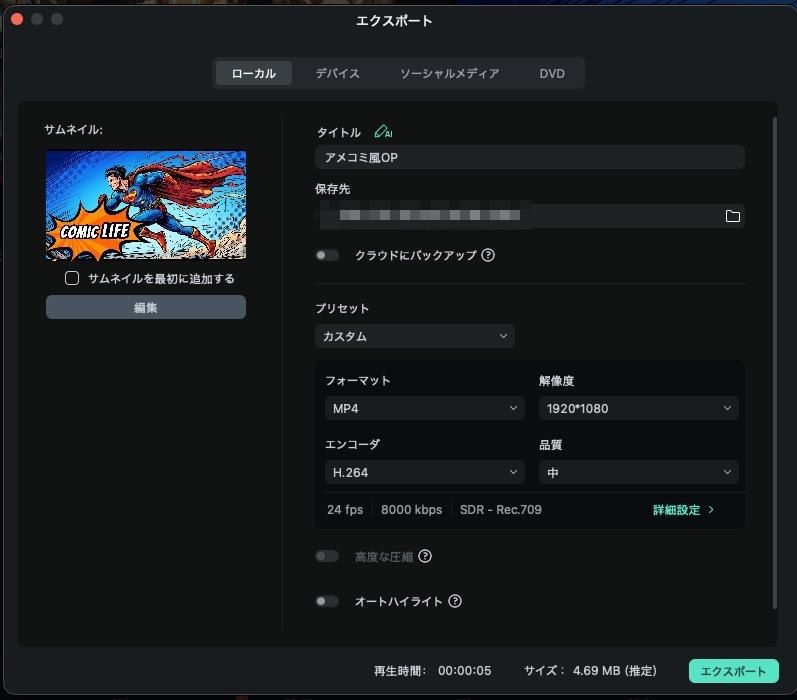This screenshot has width=797, height=700.
Task: Open 詳細設定 advanced settings link
Action: tap(683, 510)
